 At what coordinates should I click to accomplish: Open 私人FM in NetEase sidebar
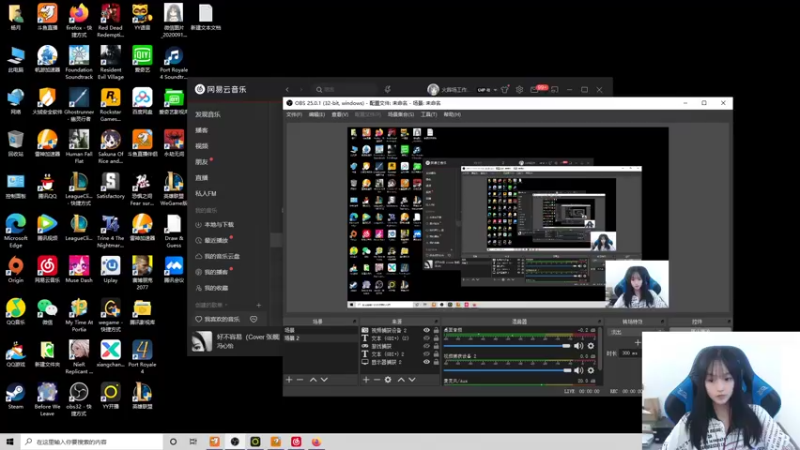206,193
